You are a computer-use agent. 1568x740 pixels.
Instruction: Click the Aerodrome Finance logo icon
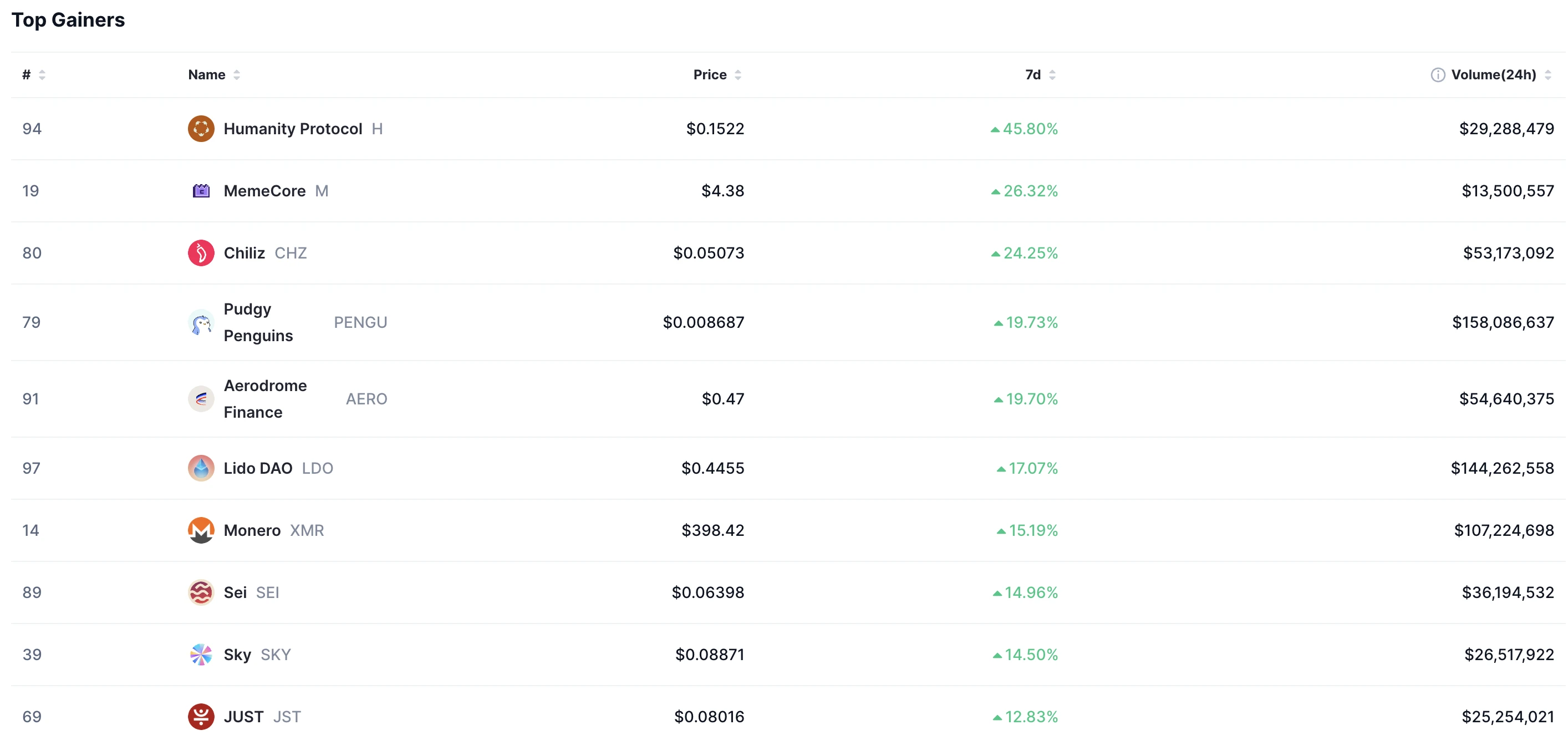point(201,399)
